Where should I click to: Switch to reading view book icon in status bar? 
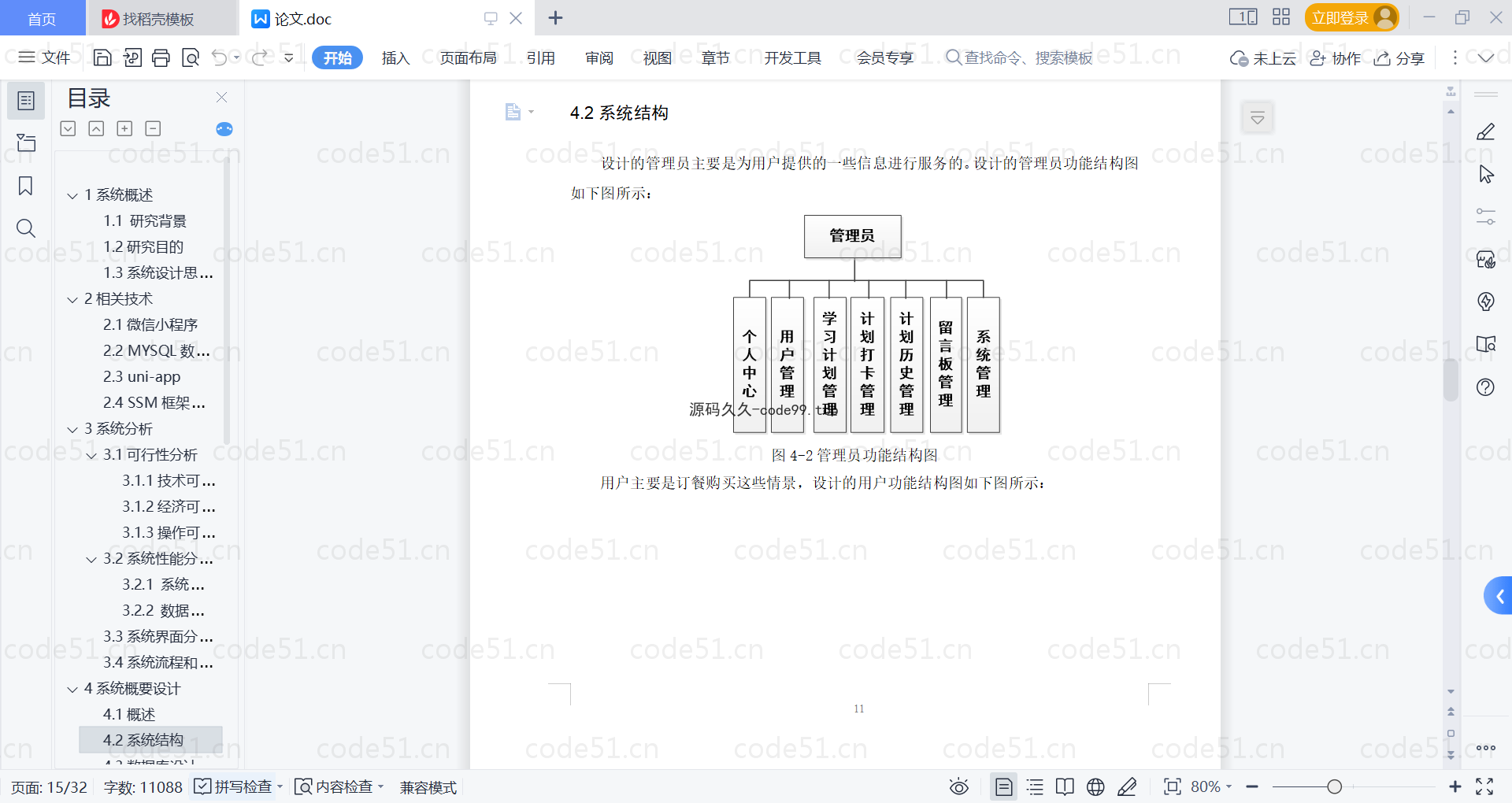(1065, 786)
